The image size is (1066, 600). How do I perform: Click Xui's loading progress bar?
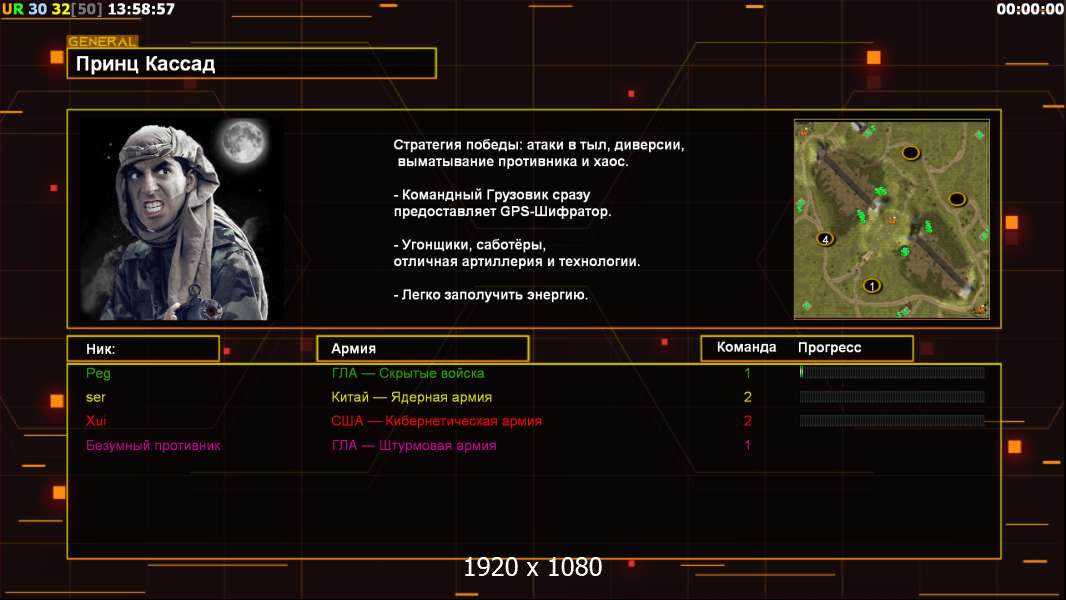[x=892, y=421]
